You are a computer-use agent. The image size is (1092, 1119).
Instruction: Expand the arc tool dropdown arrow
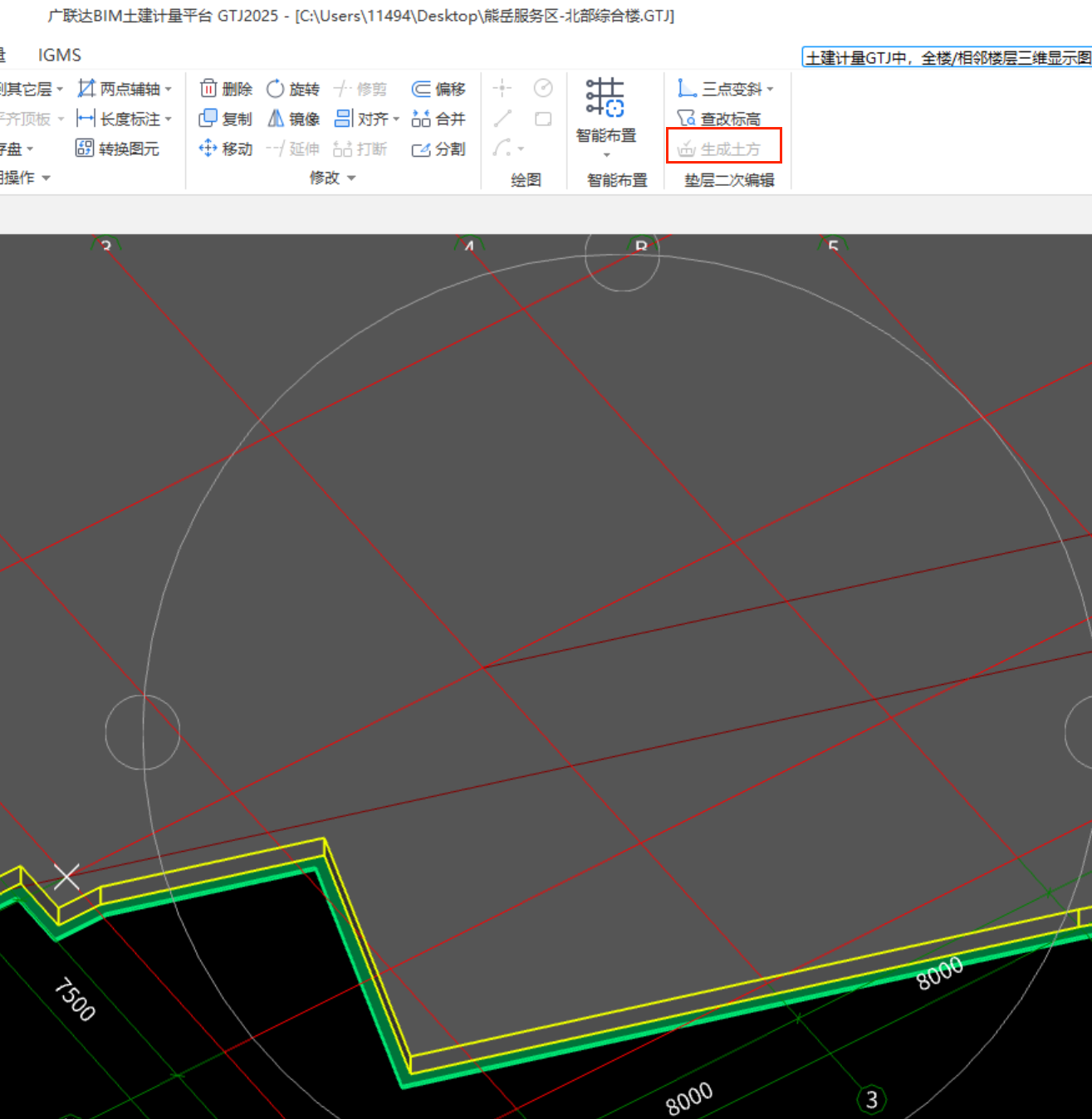tap(521, 149)
